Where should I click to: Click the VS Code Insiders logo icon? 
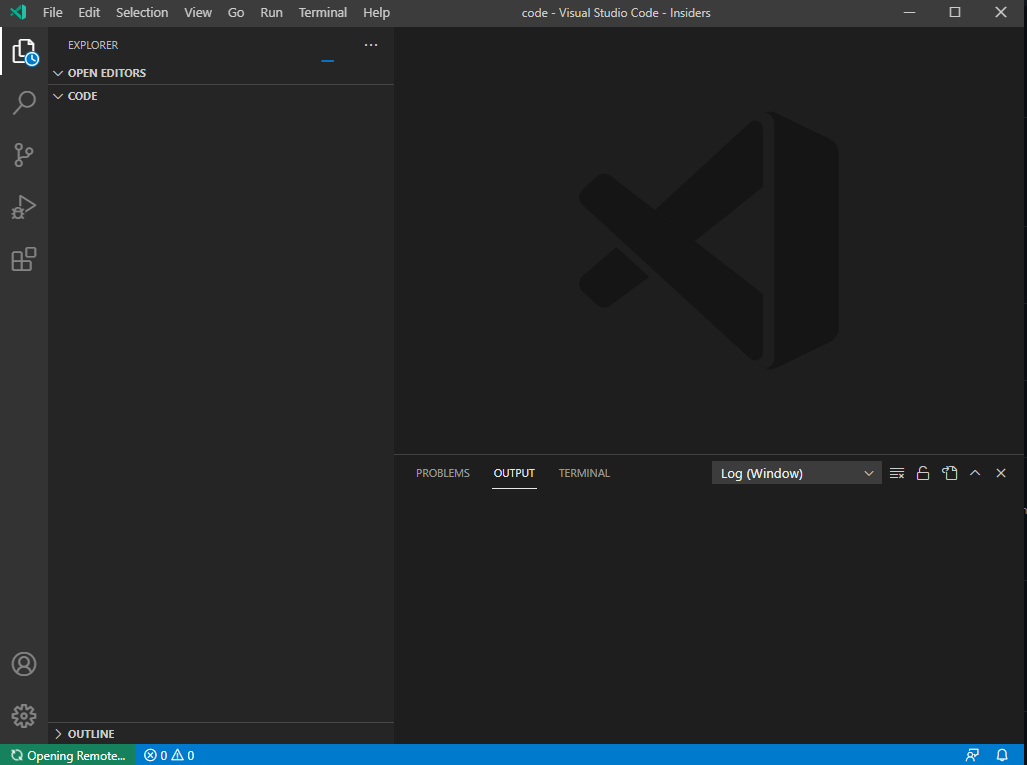(18, 12)
